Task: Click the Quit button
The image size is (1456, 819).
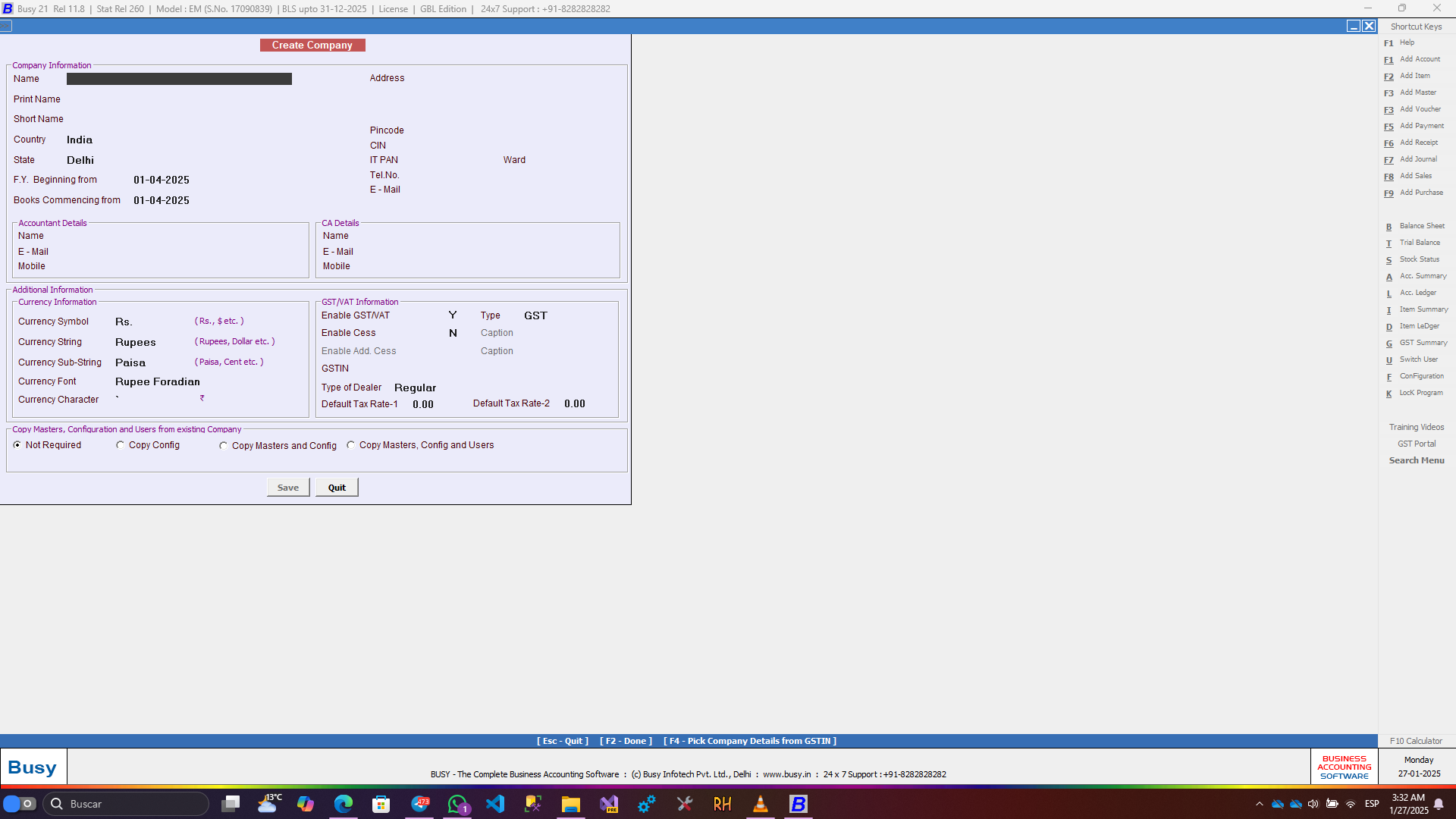Action: [x=337, y=488]
